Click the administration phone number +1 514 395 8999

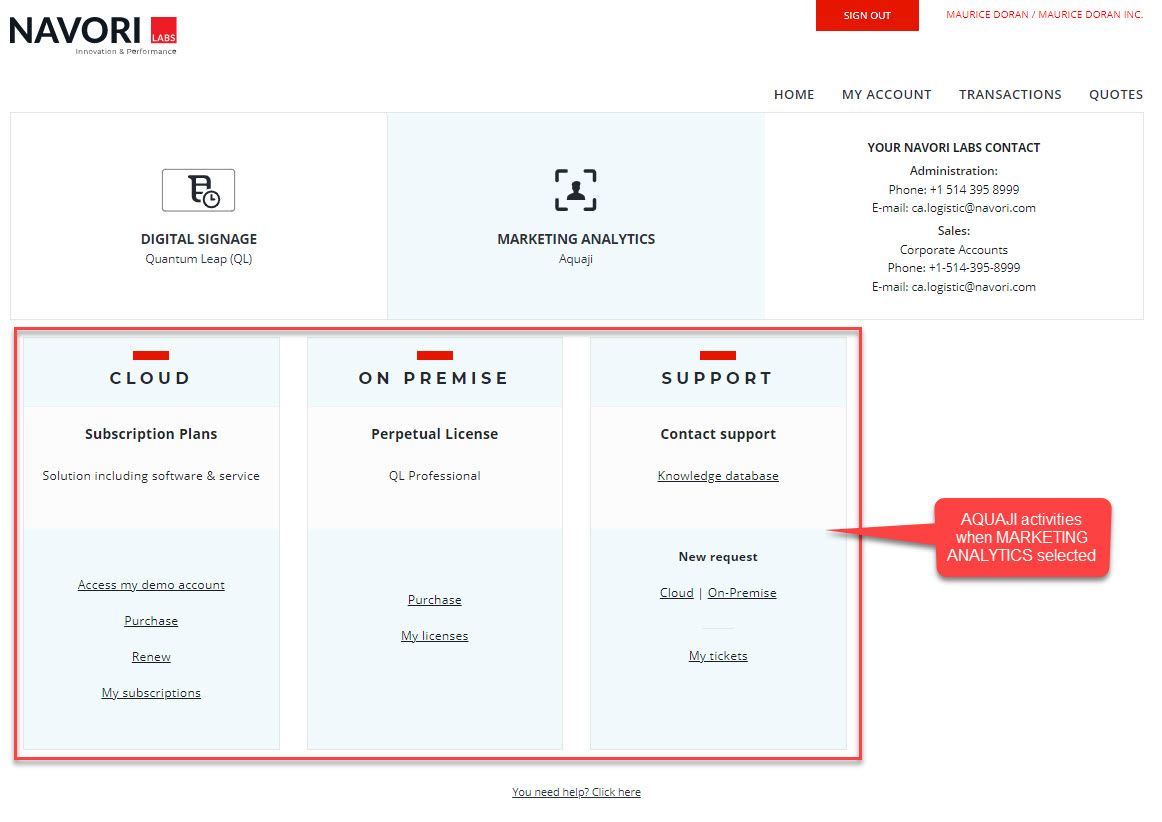click(974, 190)
